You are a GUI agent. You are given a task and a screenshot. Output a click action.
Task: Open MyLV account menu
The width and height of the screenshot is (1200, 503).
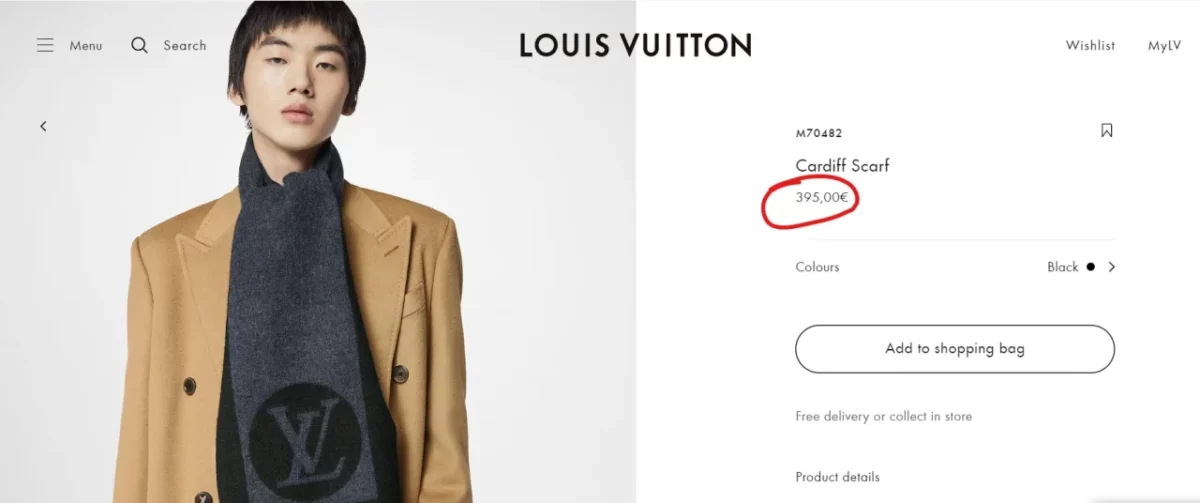(1164, 46)
